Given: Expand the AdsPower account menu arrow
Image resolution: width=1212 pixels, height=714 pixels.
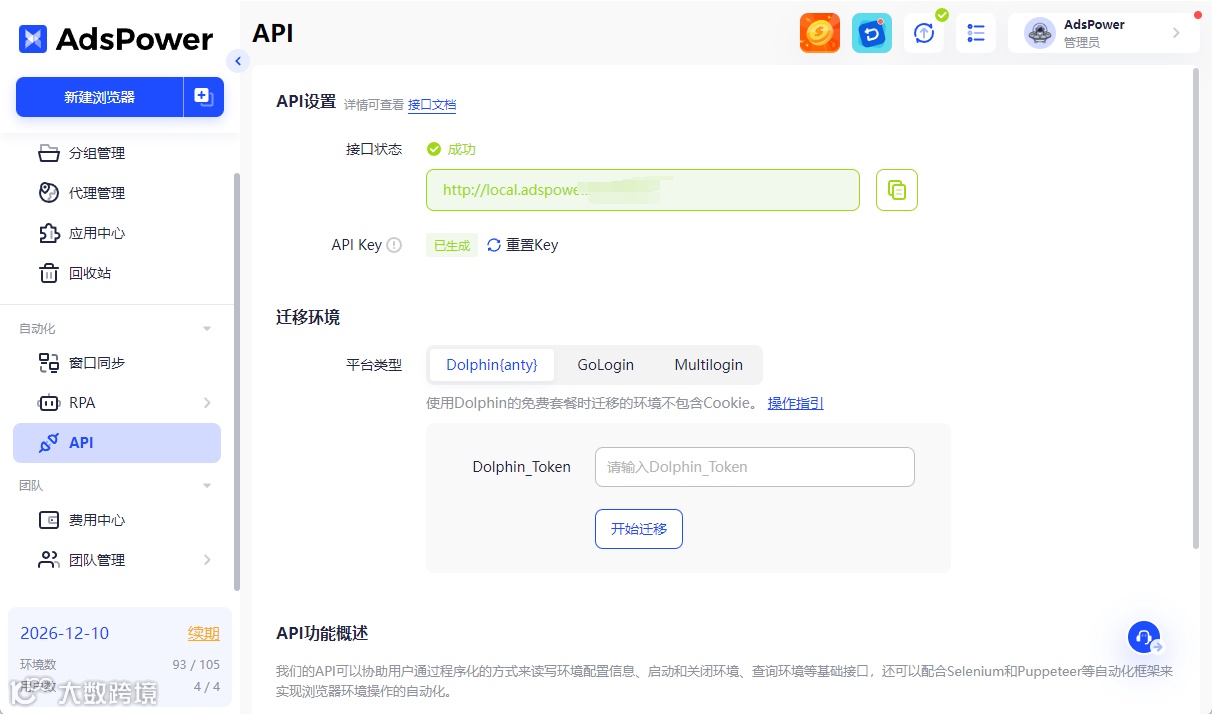Looking at the screenshot, I should pyautogui.click(x=1176, y=33).
